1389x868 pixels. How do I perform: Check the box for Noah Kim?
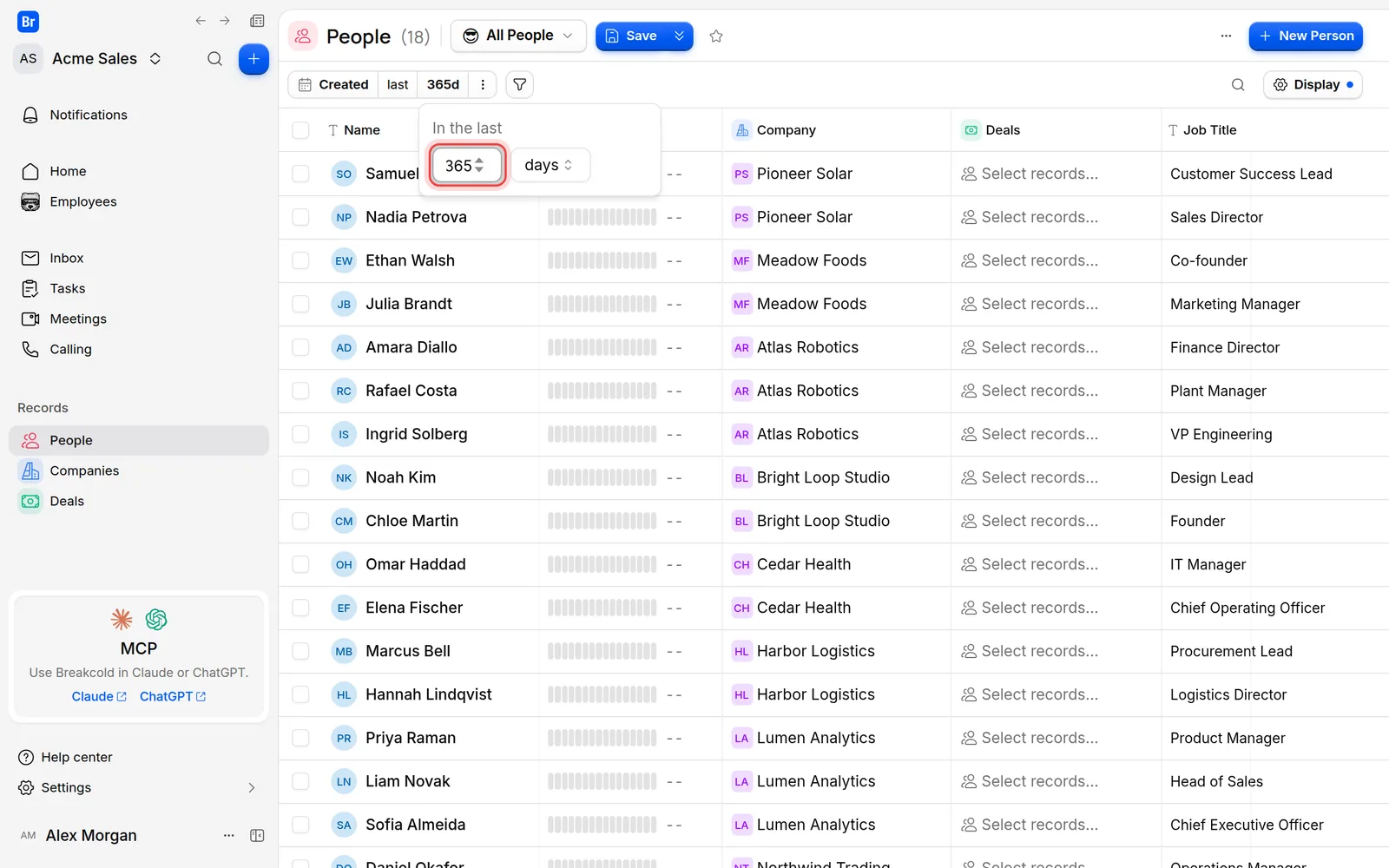(300, 477)
